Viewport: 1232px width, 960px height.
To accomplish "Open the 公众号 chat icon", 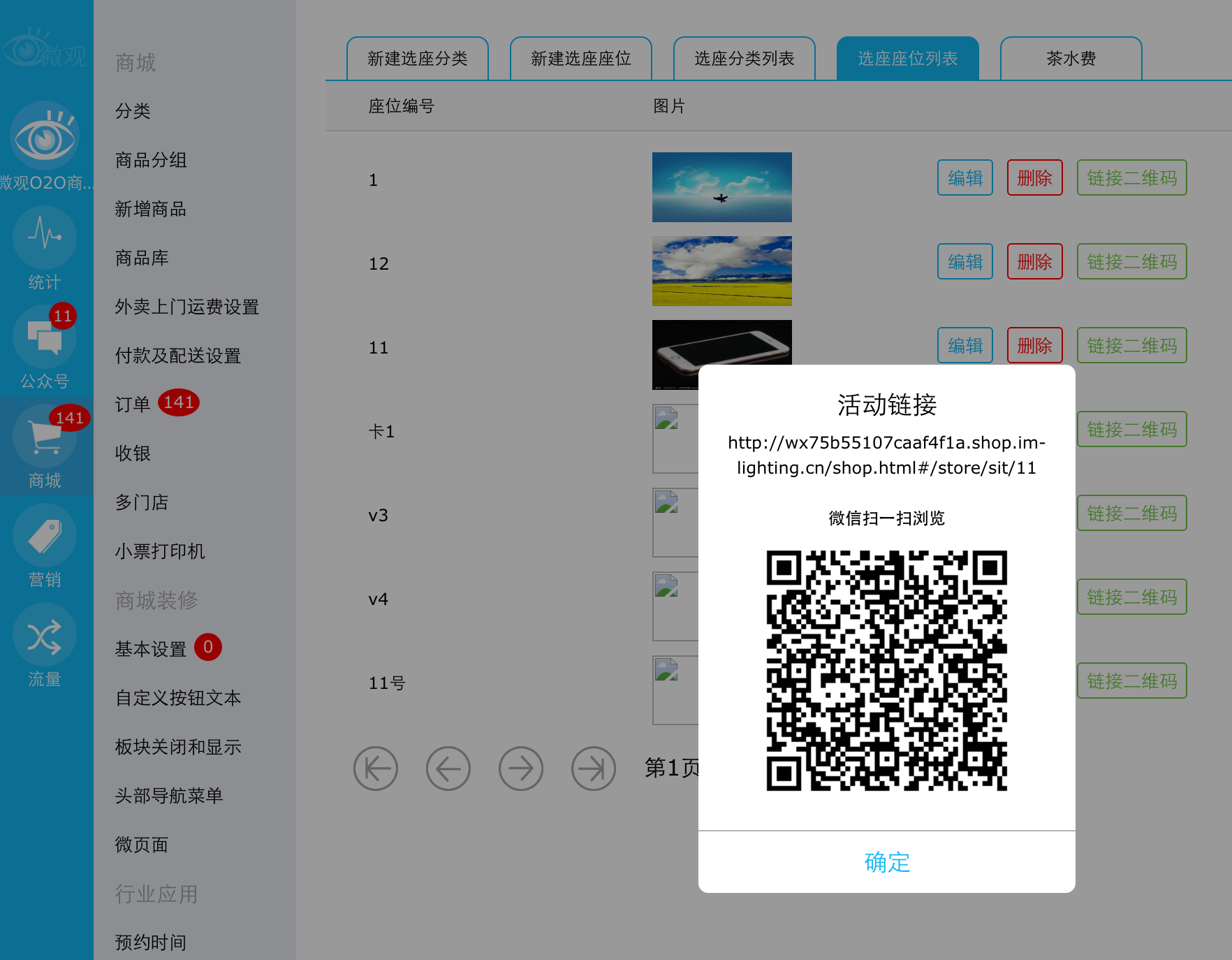I will pos(45,337).
